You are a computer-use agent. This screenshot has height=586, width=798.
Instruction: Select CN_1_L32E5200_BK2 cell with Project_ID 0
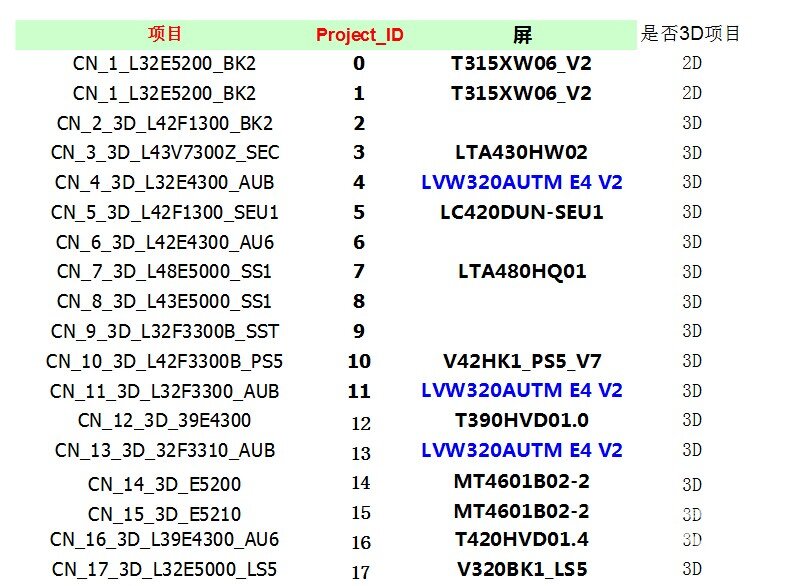(164, 64)
